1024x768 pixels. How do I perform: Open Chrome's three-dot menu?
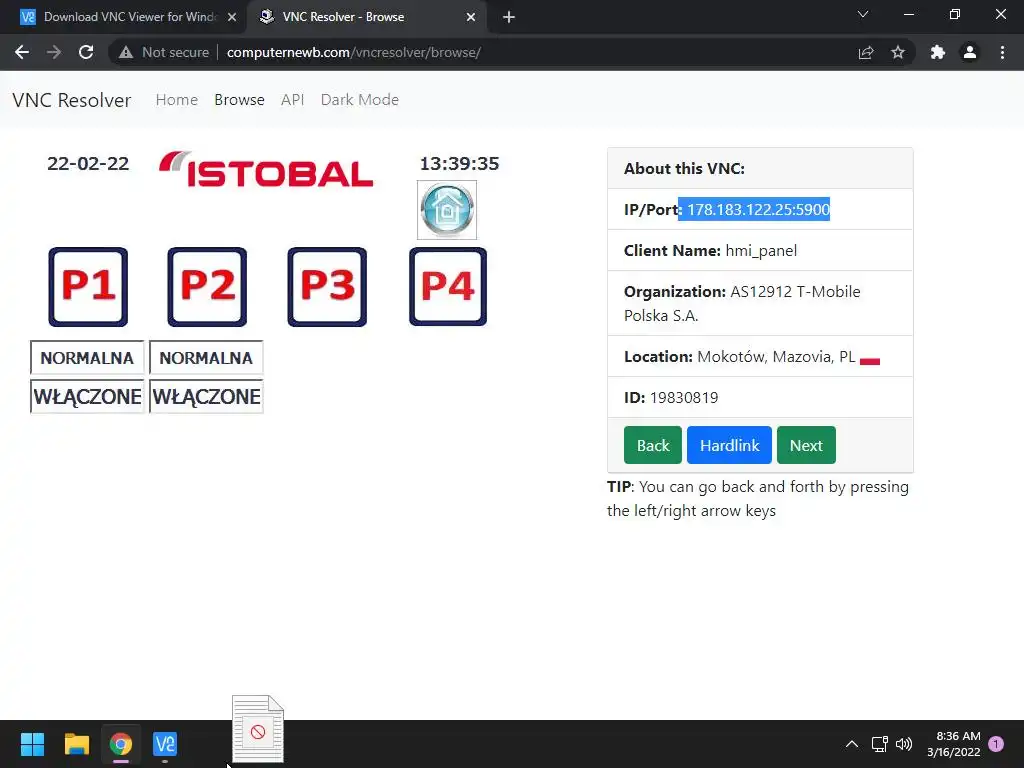pyautogui.click(x=1002, y=52)
